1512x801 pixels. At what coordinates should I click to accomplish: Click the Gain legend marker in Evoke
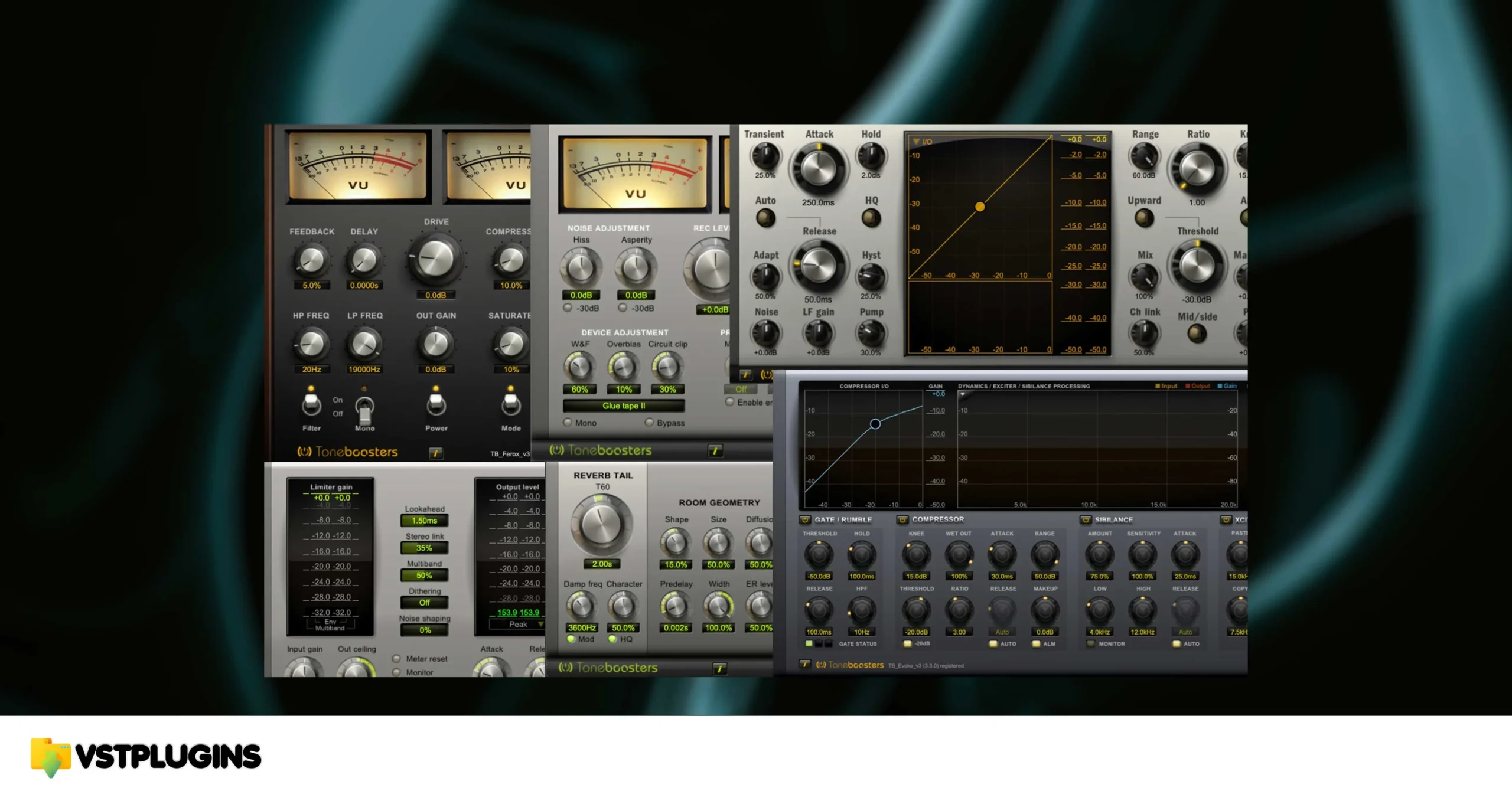pos(1220,386)
